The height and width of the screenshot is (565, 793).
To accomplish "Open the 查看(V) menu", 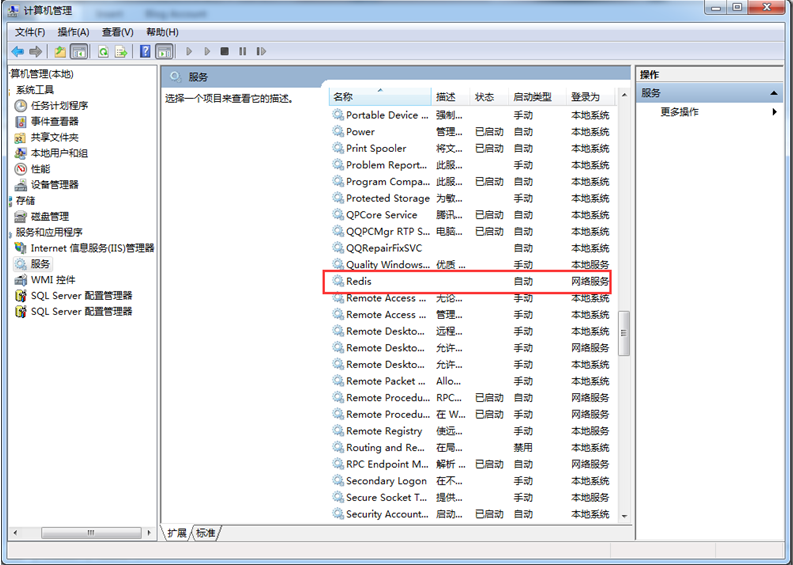I will [117, 32].
